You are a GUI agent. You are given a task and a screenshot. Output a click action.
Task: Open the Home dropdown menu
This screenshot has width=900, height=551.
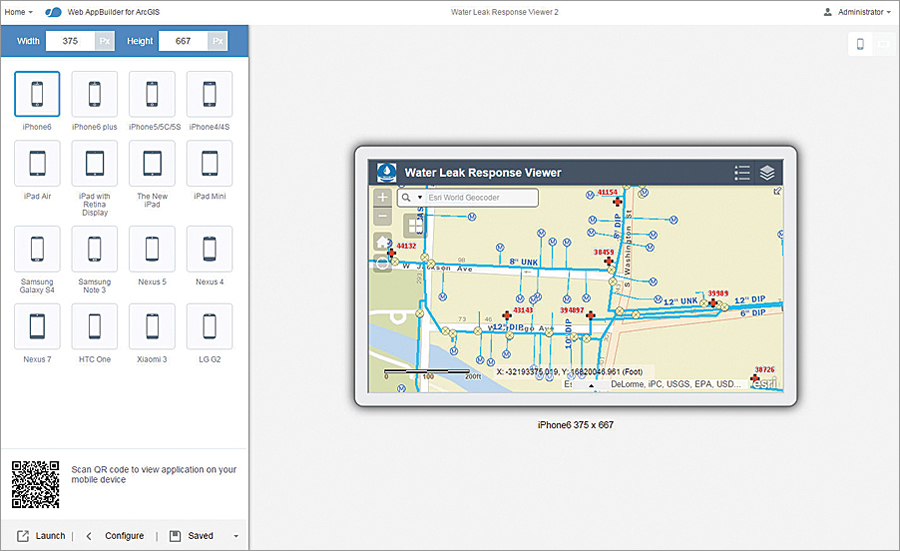click(19, 12)
